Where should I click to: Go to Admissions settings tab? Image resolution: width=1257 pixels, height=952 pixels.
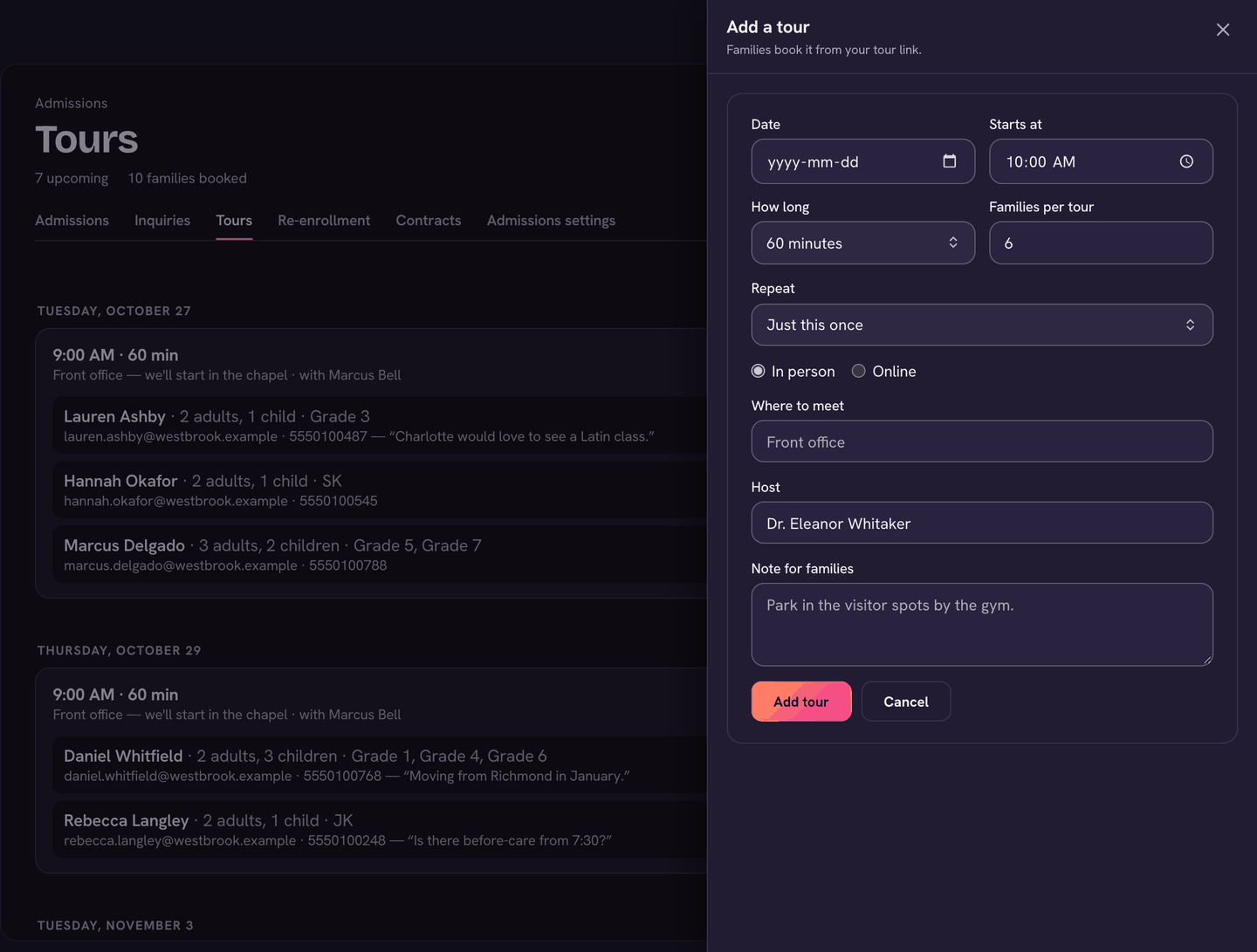(x=551, y=221)
